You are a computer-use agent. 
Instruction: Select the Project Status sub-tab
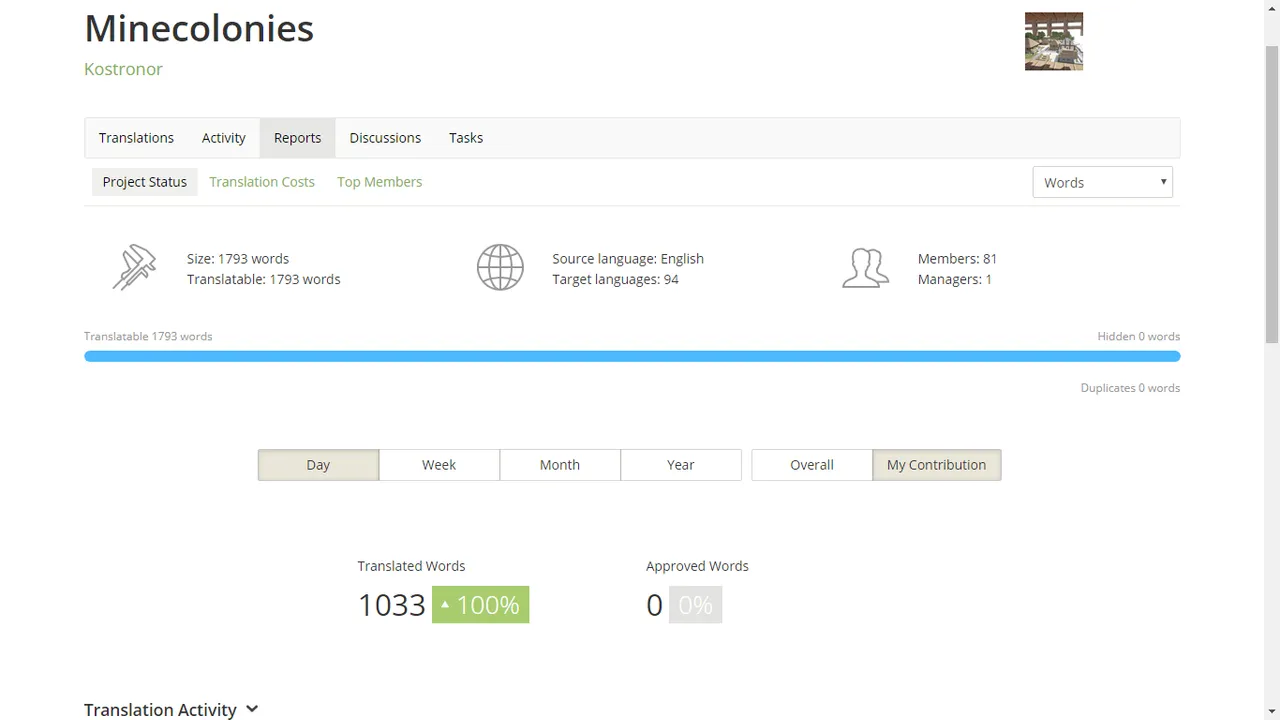(145, 182)
